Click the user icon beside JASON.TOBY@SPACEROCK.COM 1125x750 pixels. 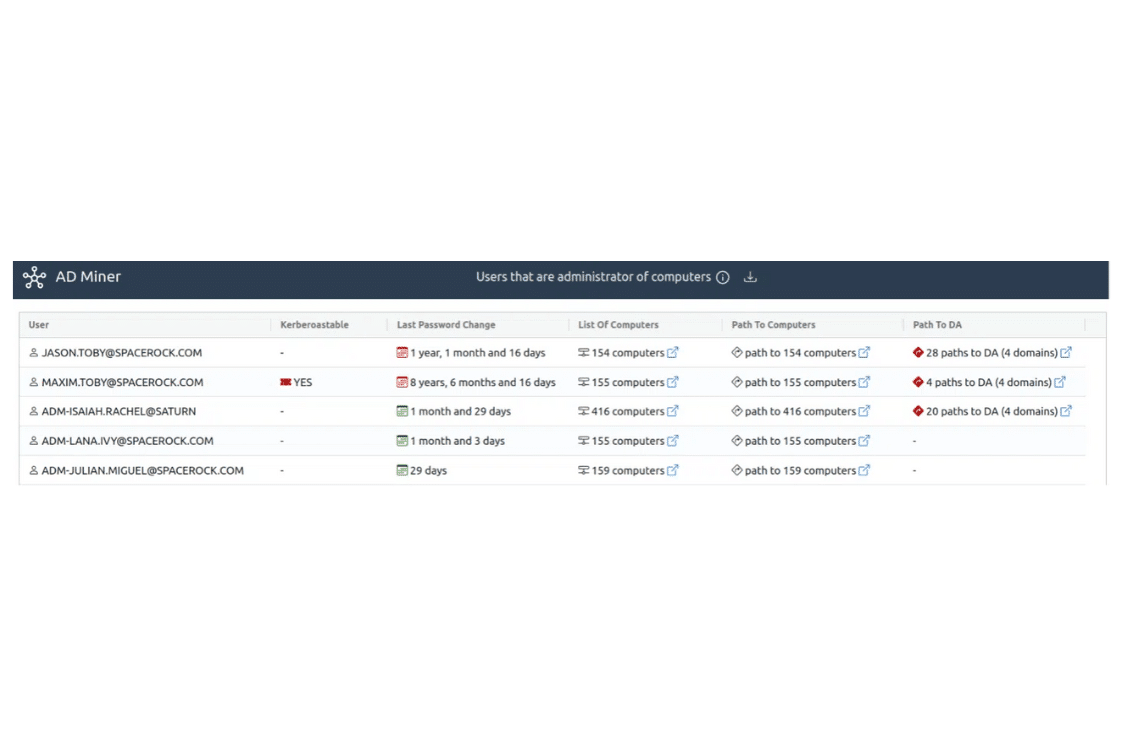[33, 352]
